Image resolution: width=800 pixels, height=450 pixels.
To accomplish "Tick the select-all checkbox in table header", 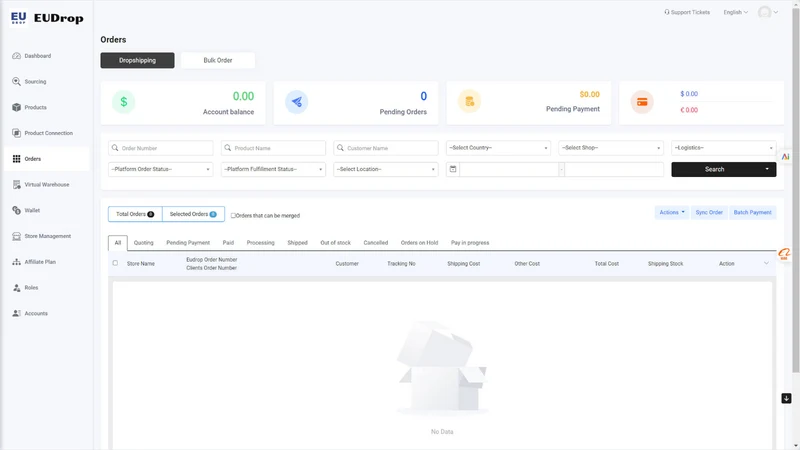I will pos(115,263).
